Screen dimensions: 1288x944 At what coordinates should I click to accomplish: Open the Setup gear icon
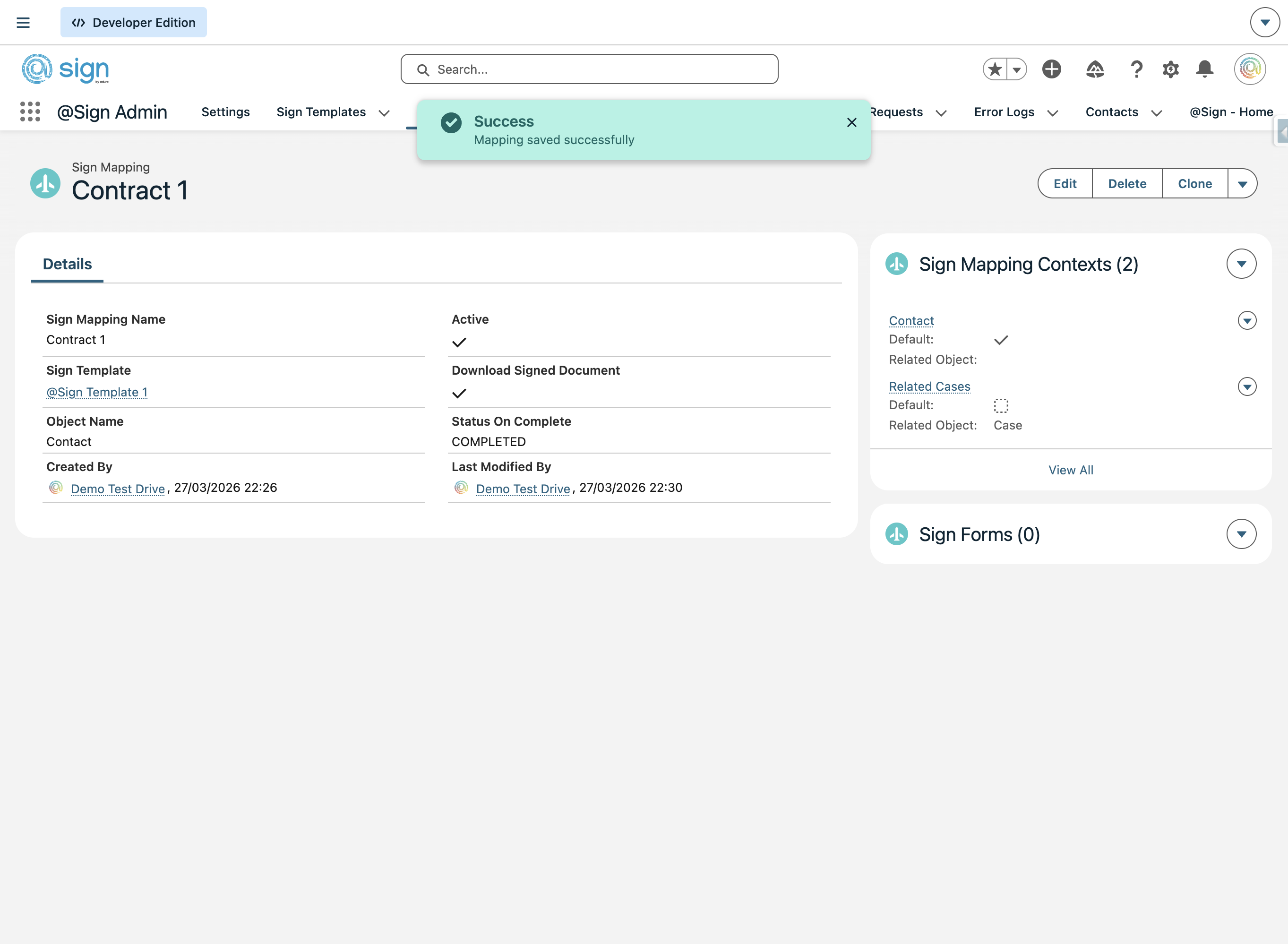[x=1170, y=70]
